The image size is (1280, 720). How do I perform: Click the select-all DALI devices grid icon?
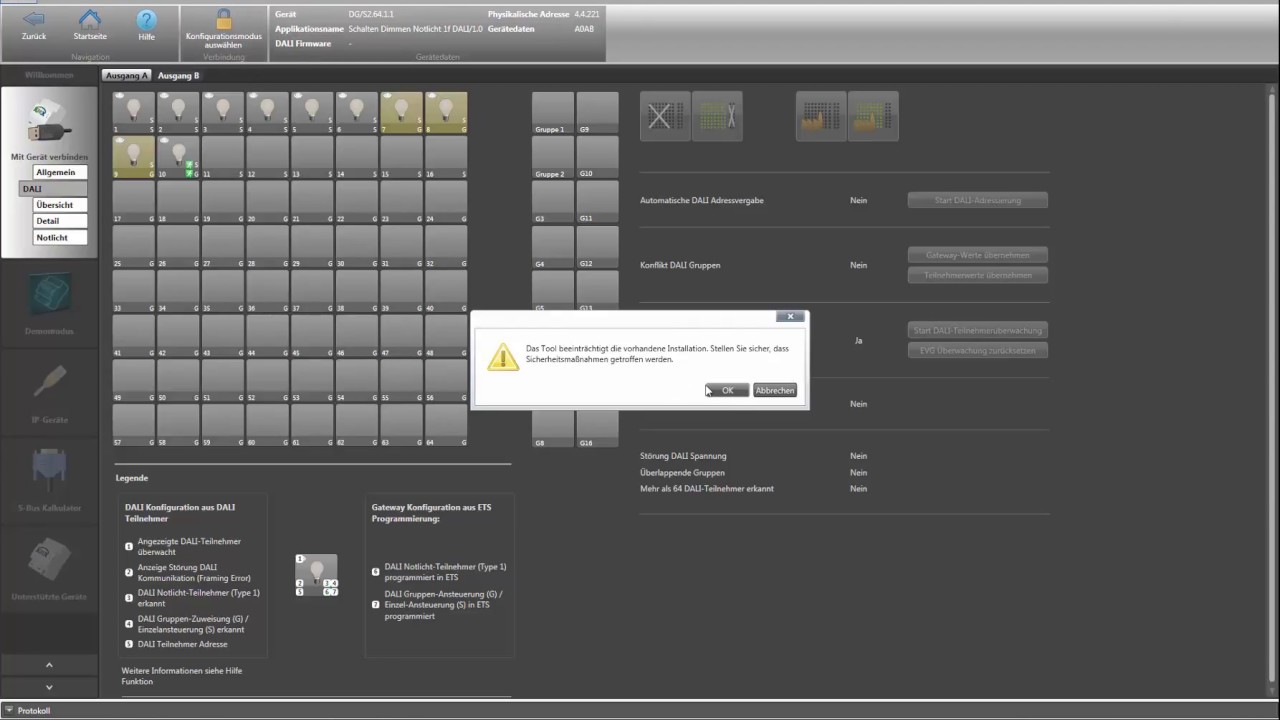(719, 116)
